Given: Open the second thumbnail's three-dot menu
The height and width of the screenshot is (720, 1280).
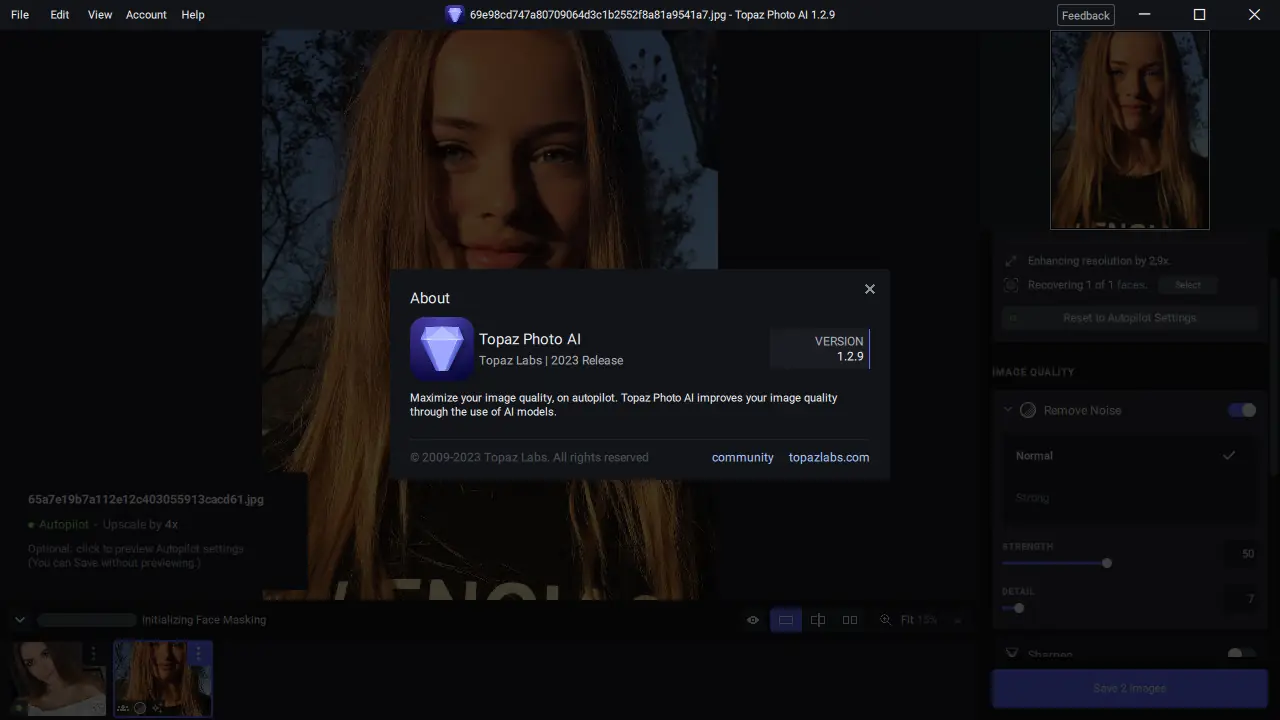Looking at the screenshot, I should tap(198, 653).
